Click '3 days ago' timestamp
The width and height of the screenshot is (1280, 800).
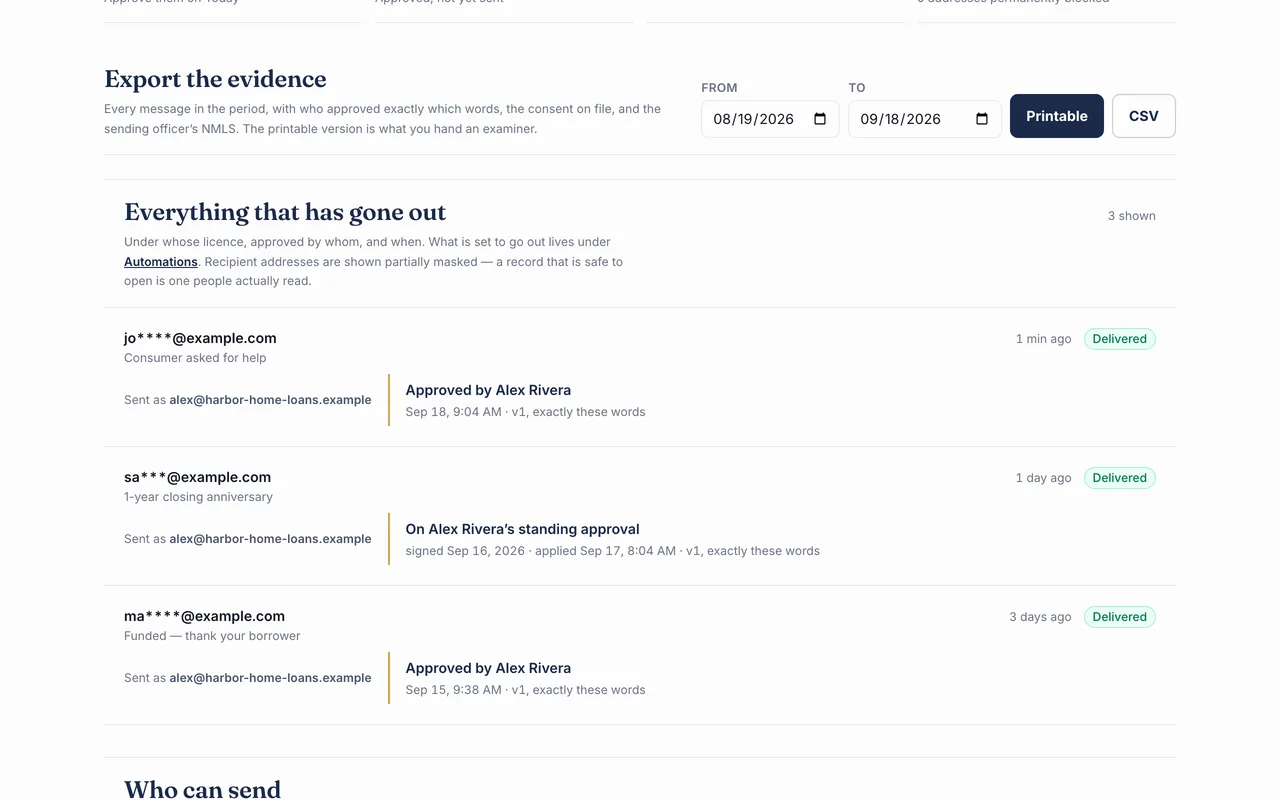tap(1040, 617)
